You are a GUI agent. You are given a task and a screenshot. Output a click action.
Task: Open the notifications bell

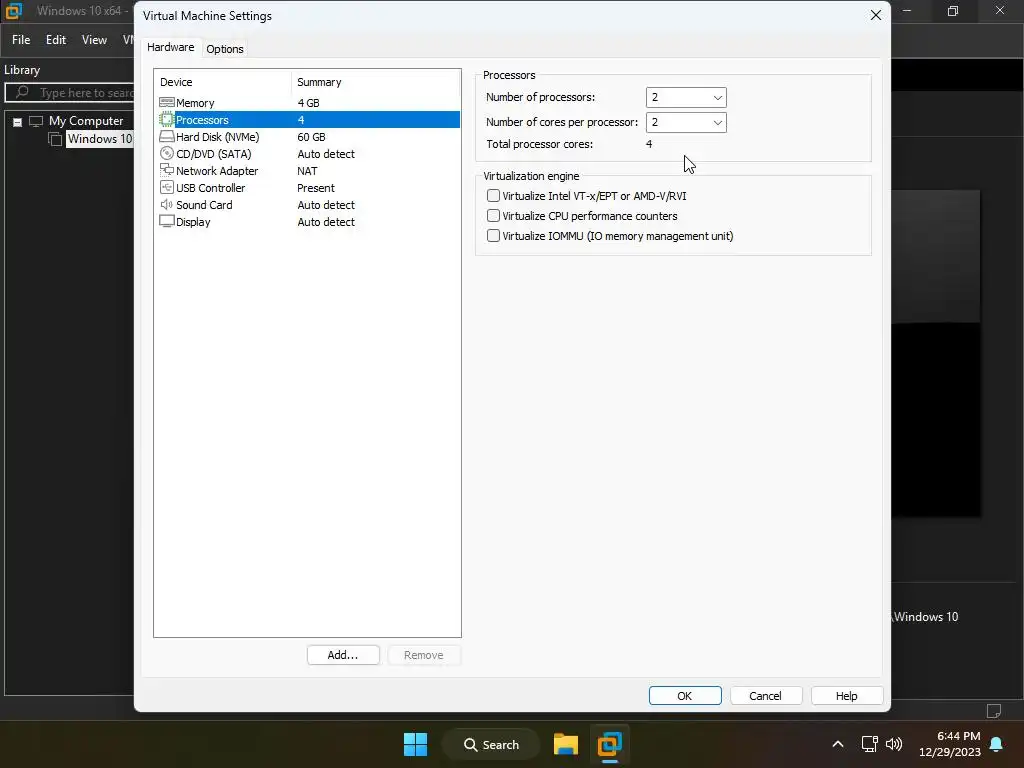tap(997, 744)
